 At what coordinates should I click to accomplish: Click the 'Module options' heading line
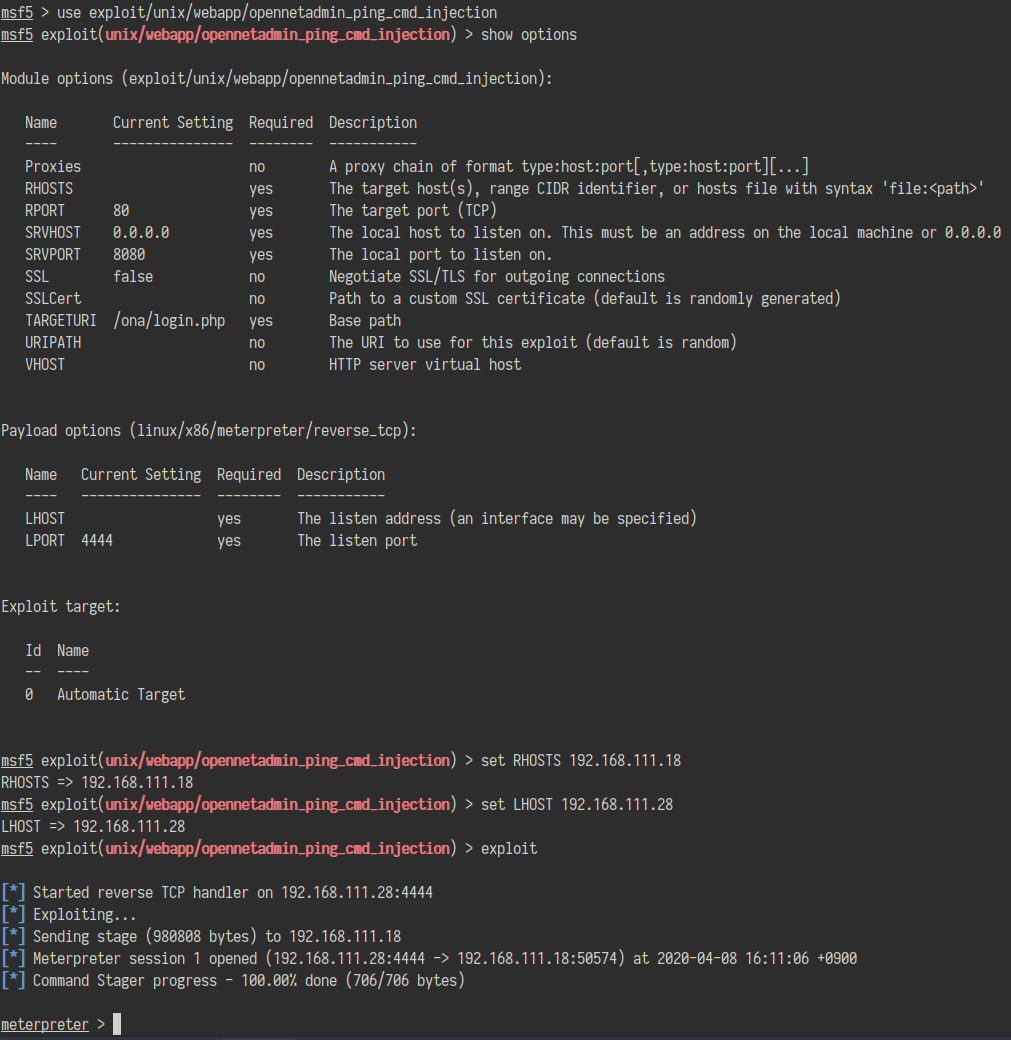point(277,78)
